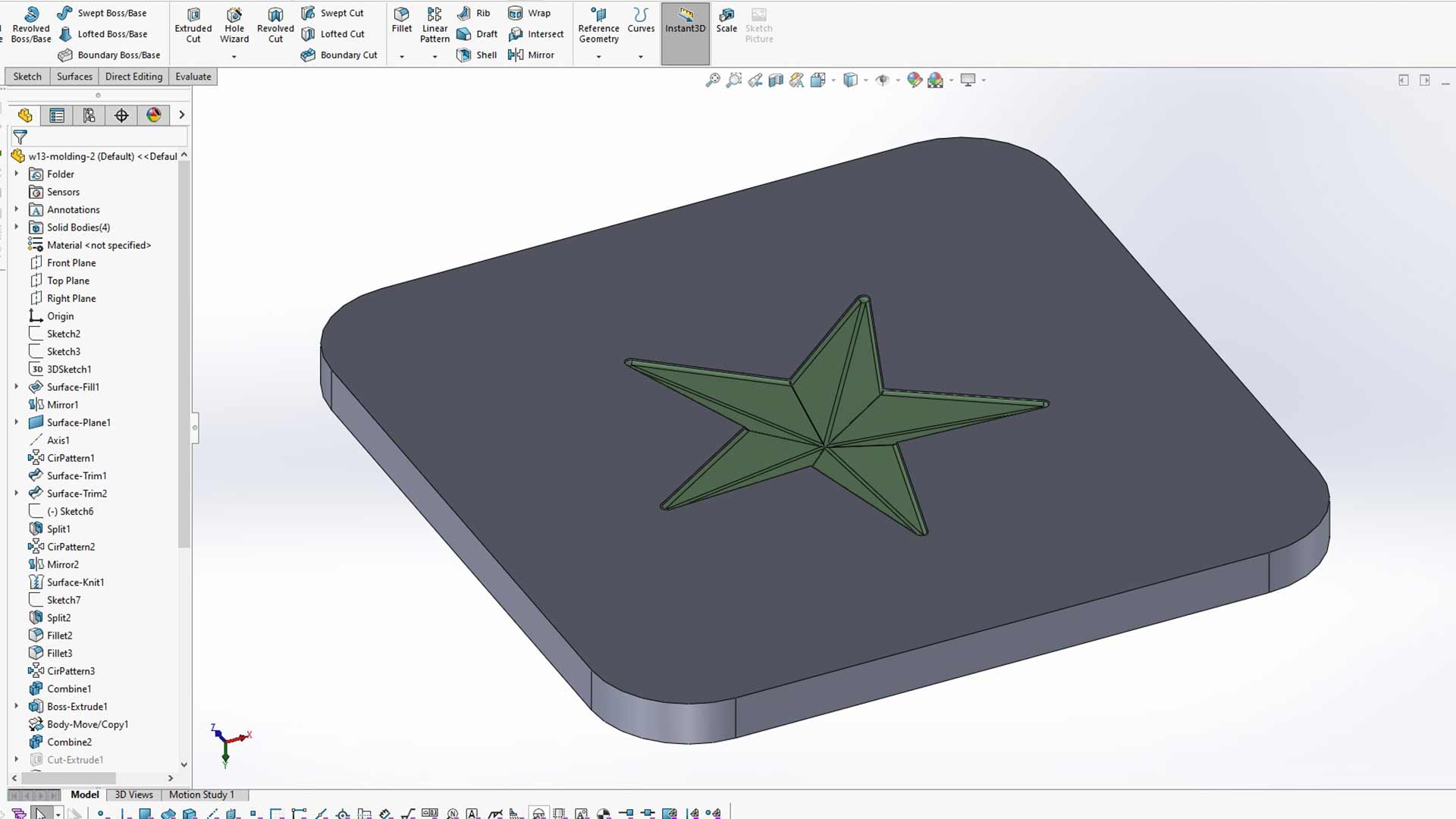Viewport: 1456px width, 819px height.
Task: Expand the Boss-Extrude1 feature
Action: point(17,706)
